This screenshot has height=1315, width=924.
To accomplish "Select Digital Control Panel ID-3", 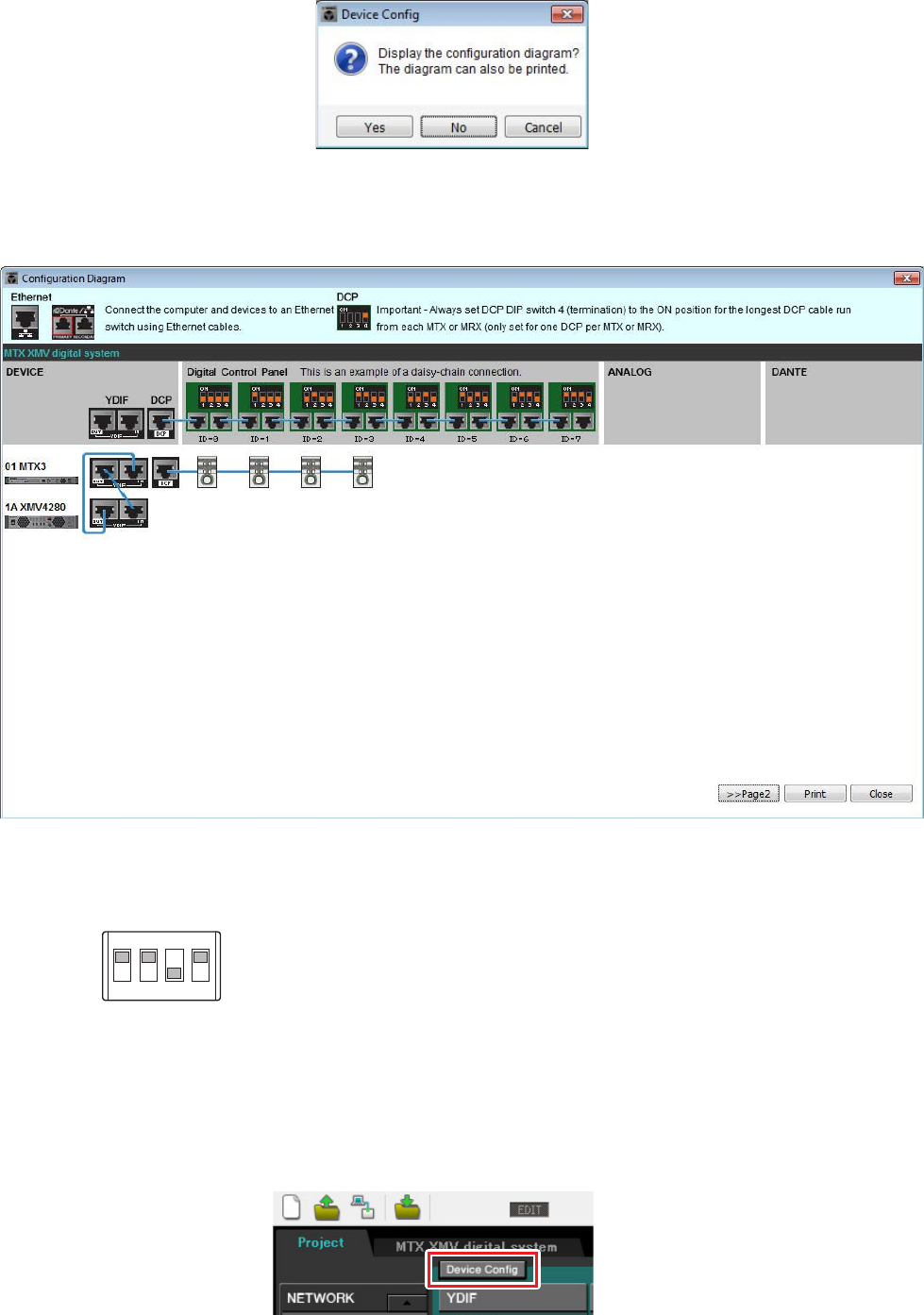I will point(364,408).
